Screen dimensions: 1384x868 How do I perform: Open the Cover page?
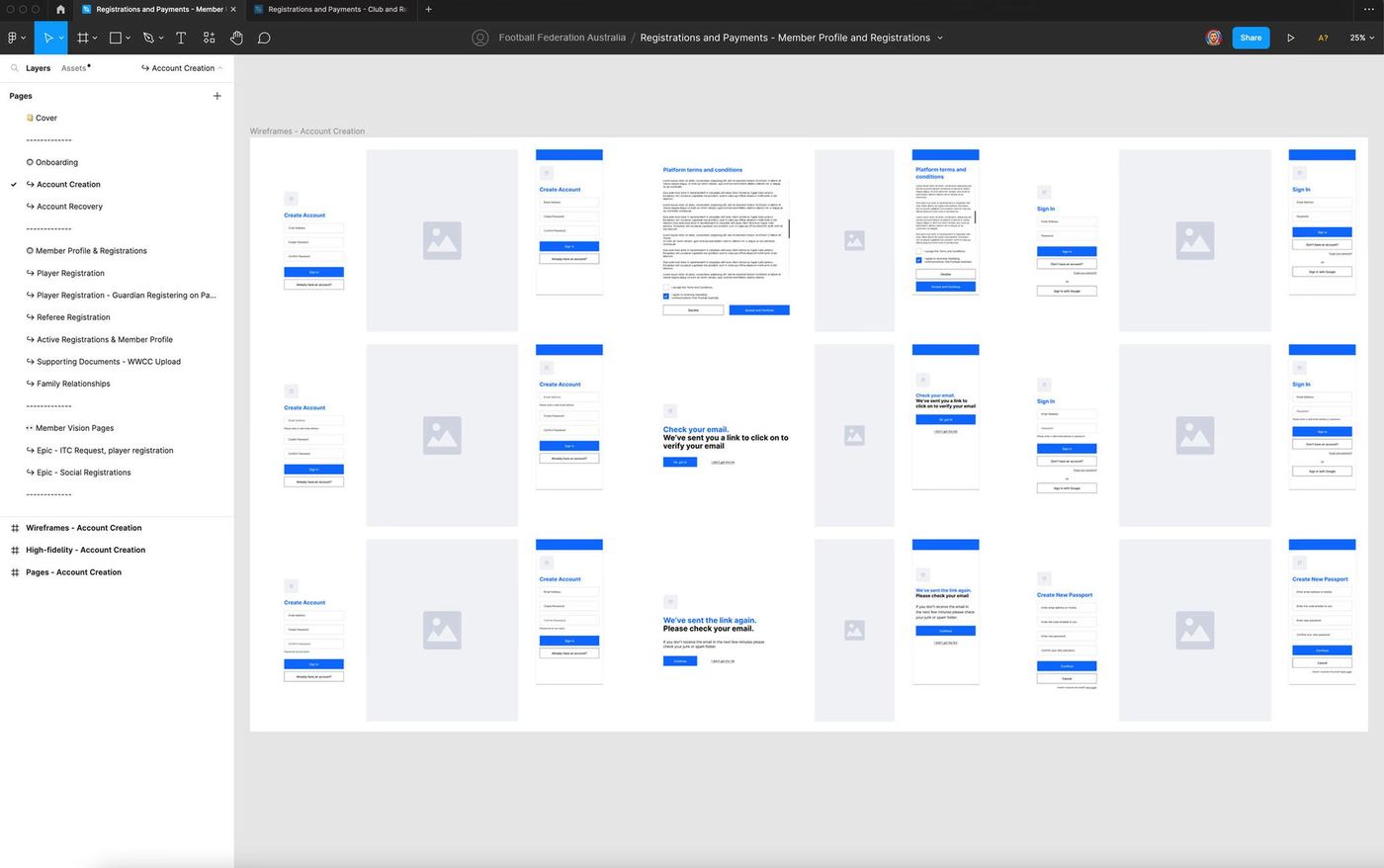46,118
